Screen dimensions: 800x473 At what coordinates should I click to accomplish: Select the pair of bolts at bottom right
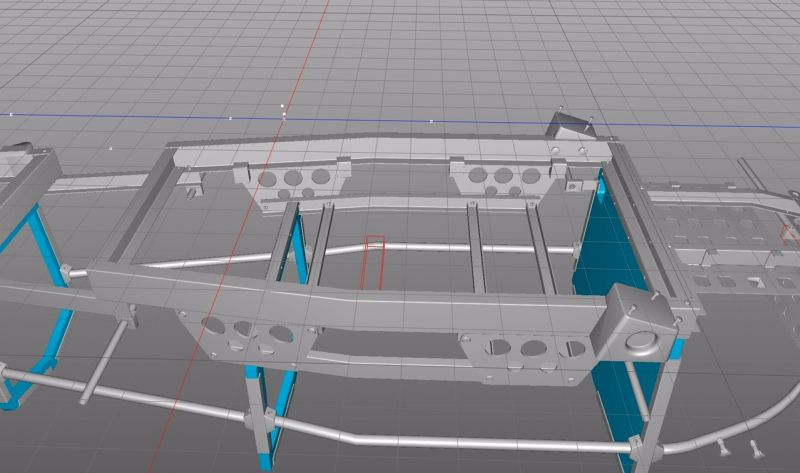738,449
